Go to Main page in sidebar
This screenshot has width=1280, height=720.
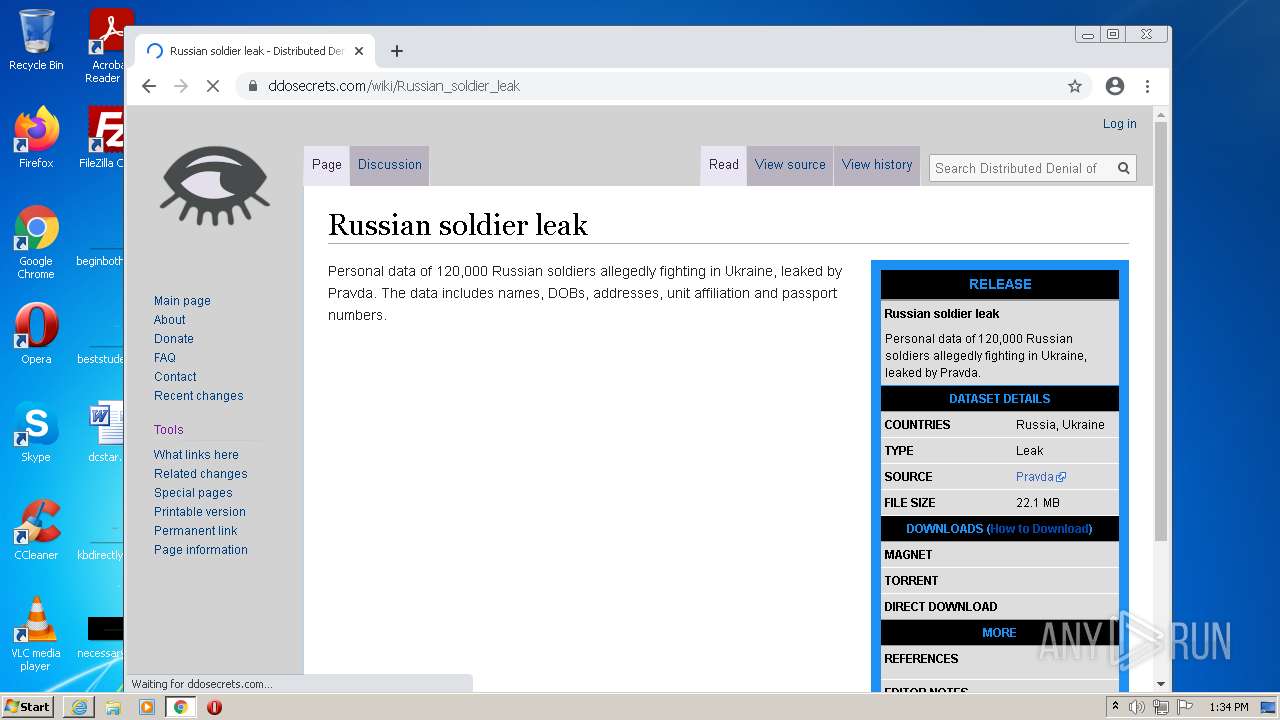click(x=182, y=301)
